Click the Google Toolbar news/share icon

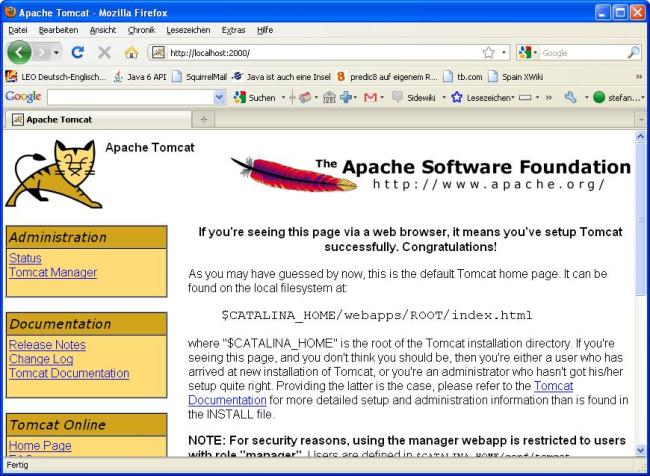(x=305, y=97)
